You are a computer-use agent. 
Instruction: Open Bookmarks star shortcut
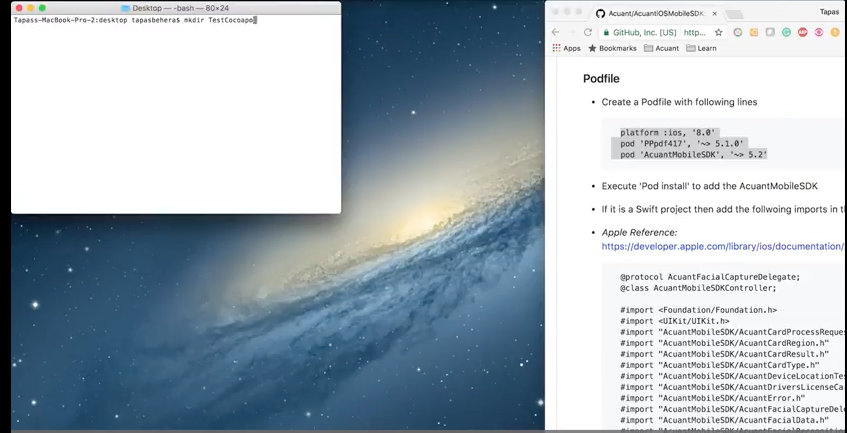pos(612,48)
